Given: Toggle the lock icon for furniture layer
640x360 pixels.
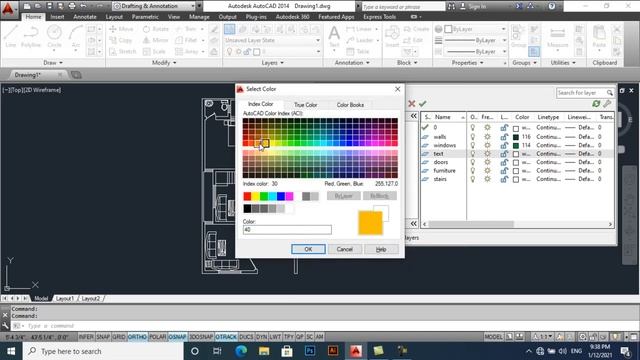Looking at the screenshot, I should tap(504, 171).
